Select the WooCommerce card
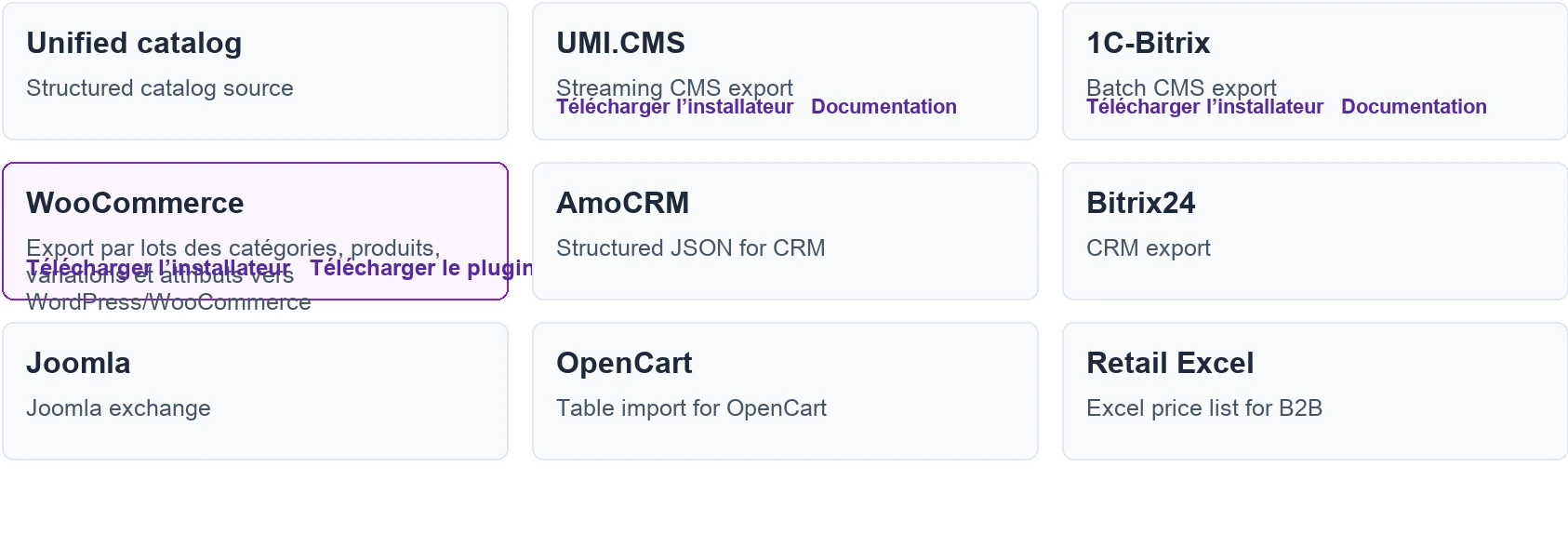 pyautogui.click(x=255, y=232)
